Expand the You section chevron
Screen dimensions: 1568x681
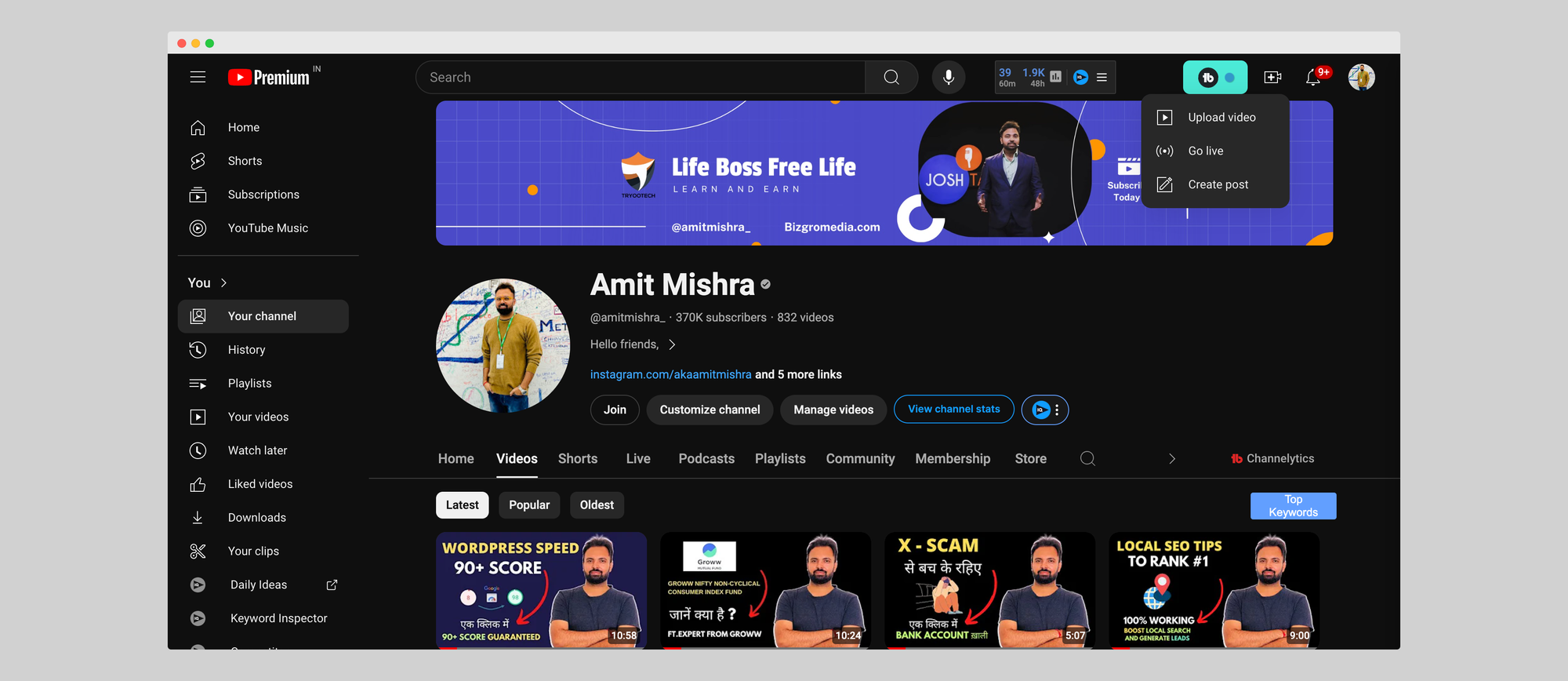tap(223, 283)
